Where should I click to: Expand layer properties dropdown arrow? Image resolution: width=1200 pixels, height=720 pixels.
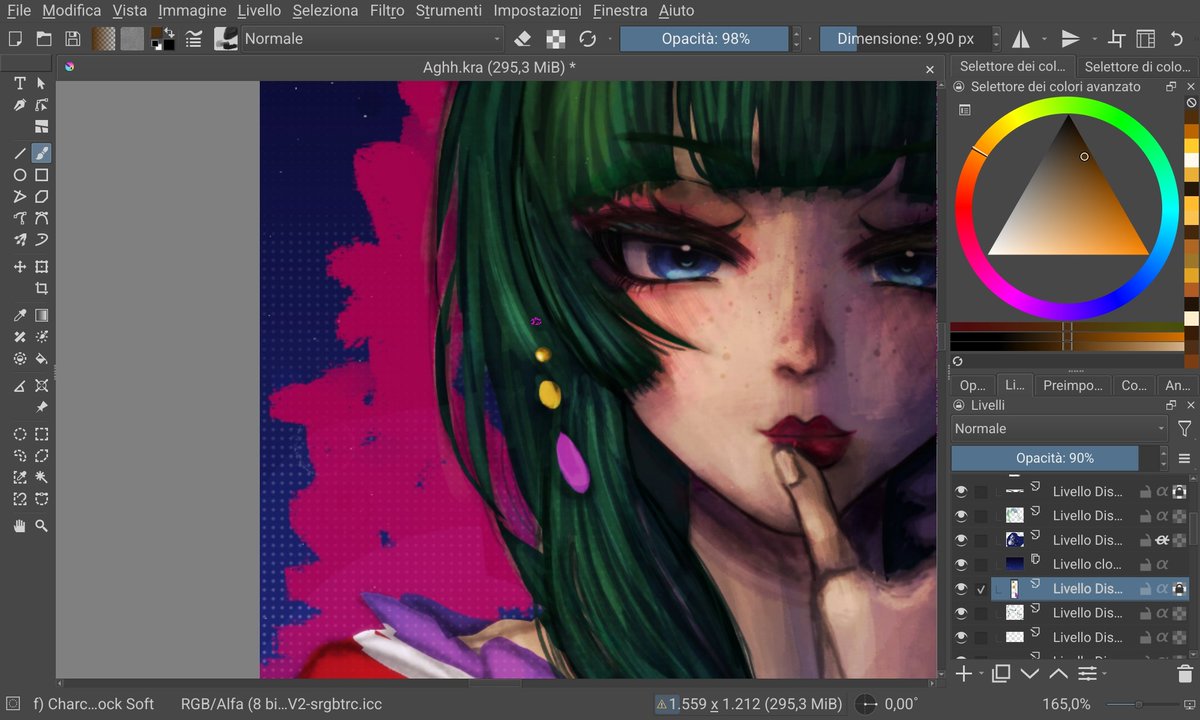pos(1106,675)
